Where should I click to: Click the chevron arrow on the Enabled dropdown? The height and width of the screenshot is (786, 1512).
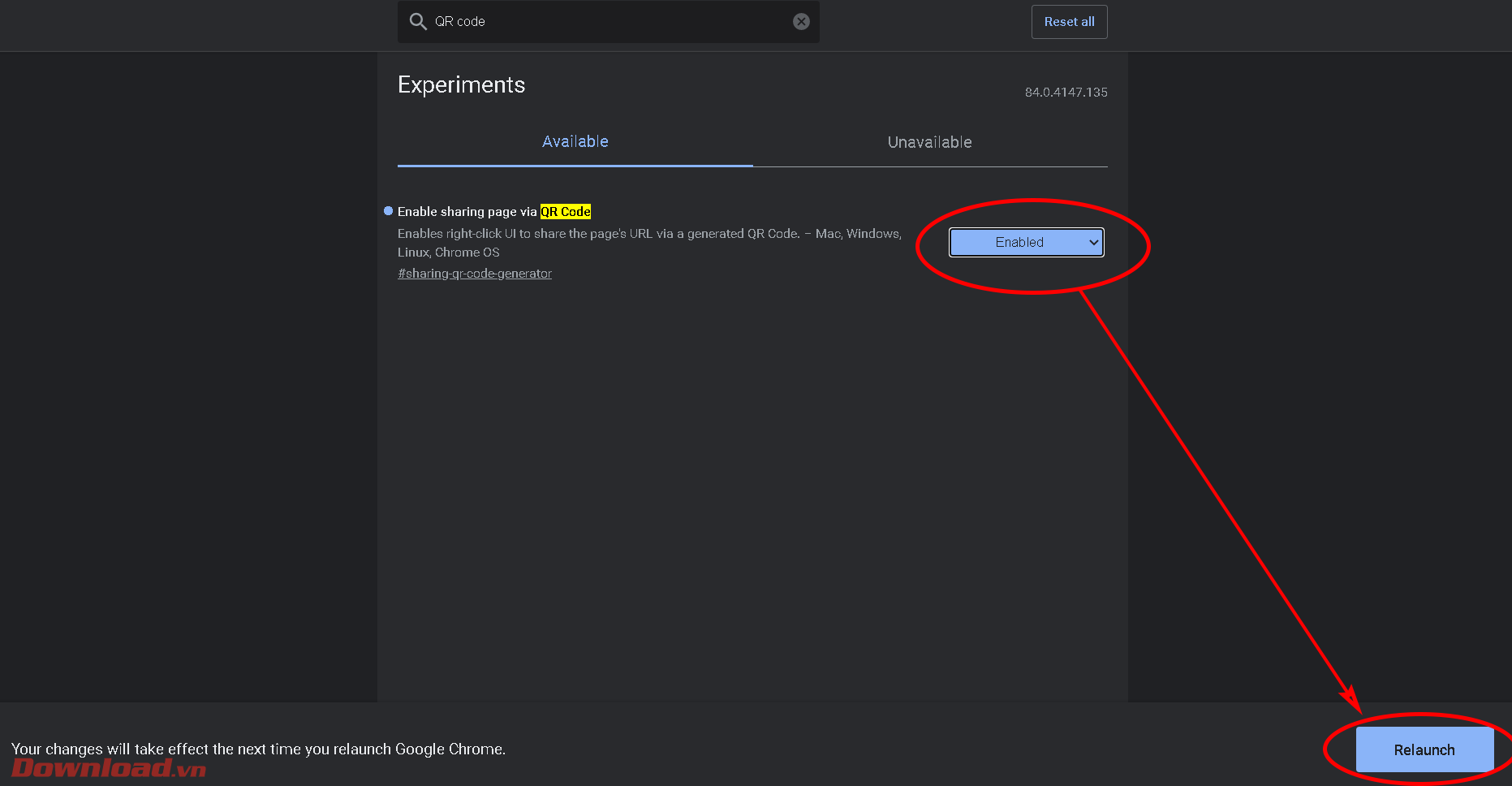coord(1093,242)
